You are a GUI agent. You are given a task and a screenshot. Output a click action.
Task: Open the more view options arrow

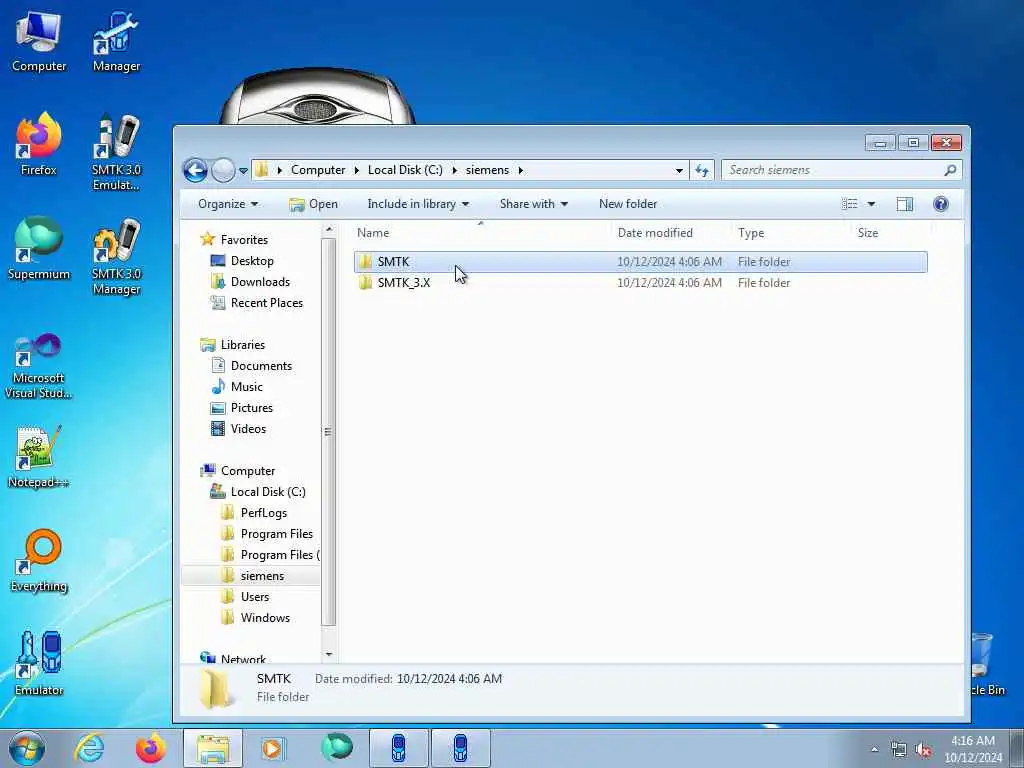871,204
